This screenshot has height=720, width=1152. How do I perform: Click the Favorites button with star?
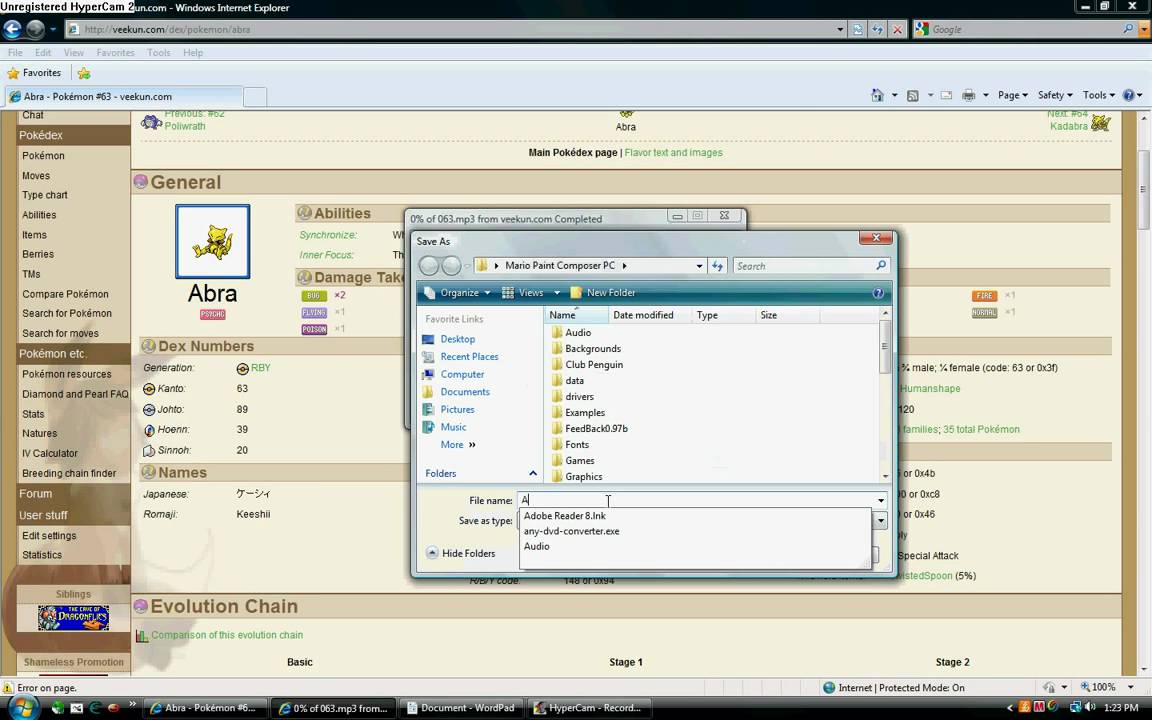click(34, 73)
